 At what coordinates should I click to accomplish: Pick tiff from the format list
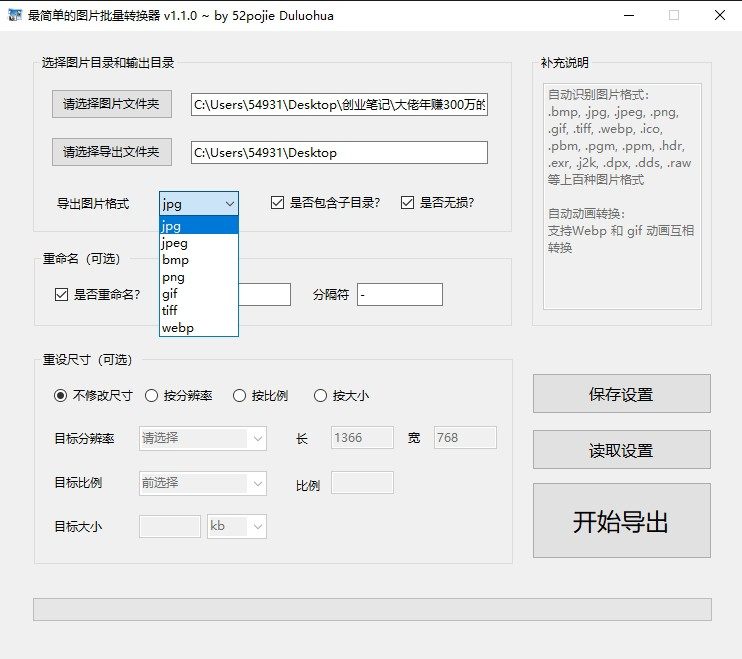coord(199,310)
